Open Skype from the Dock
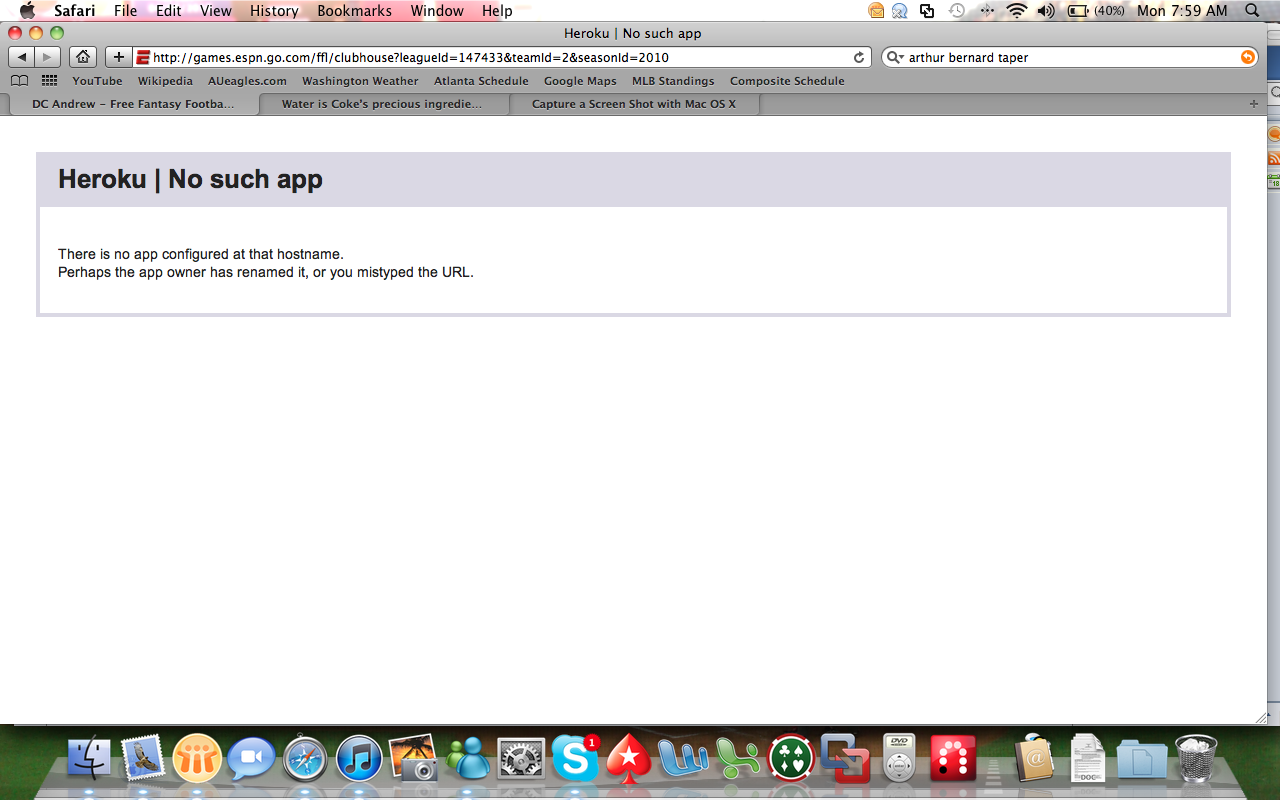 tap(575, 758)
